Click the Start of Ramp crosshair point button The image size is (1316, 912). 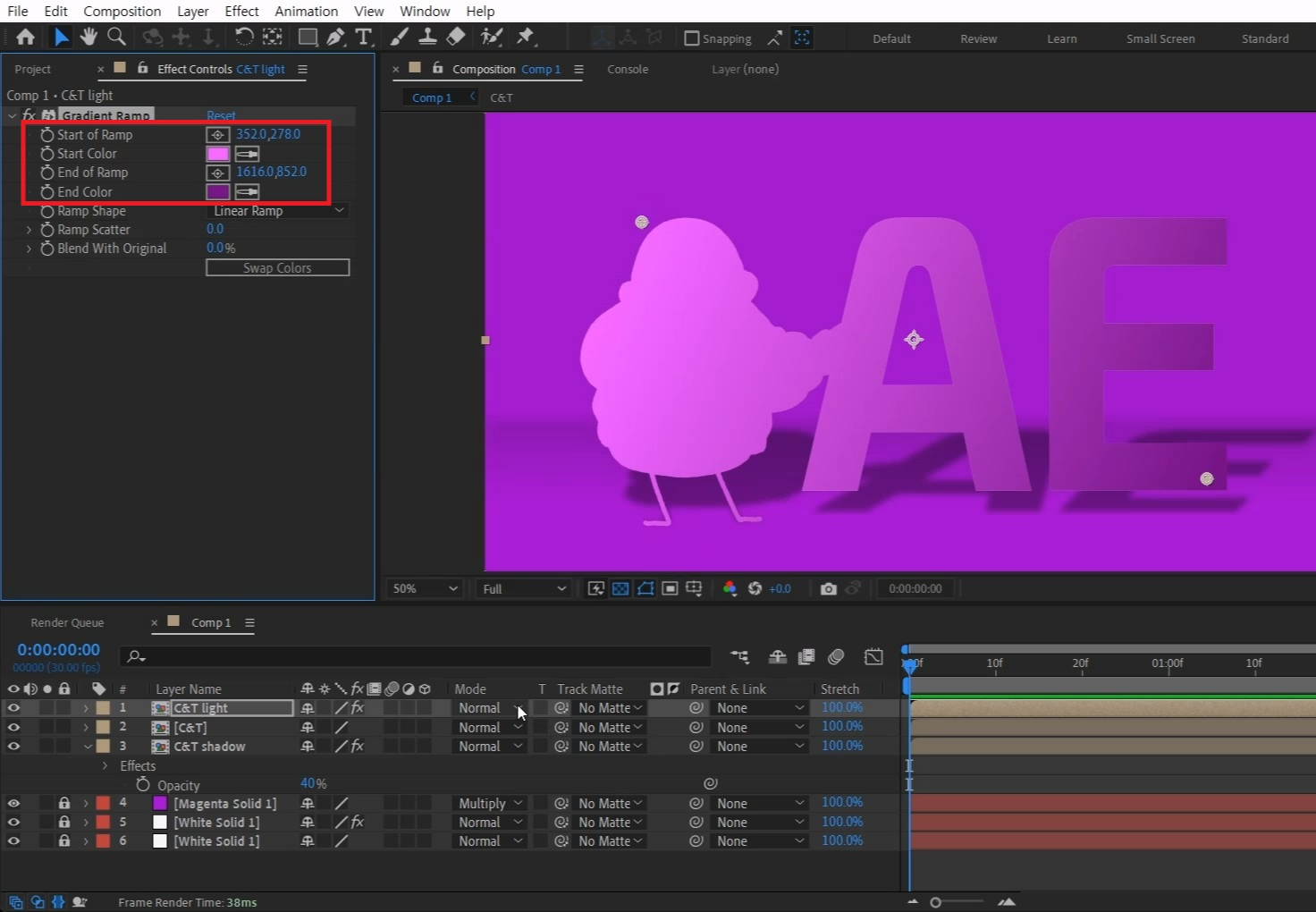click(217, 135)
